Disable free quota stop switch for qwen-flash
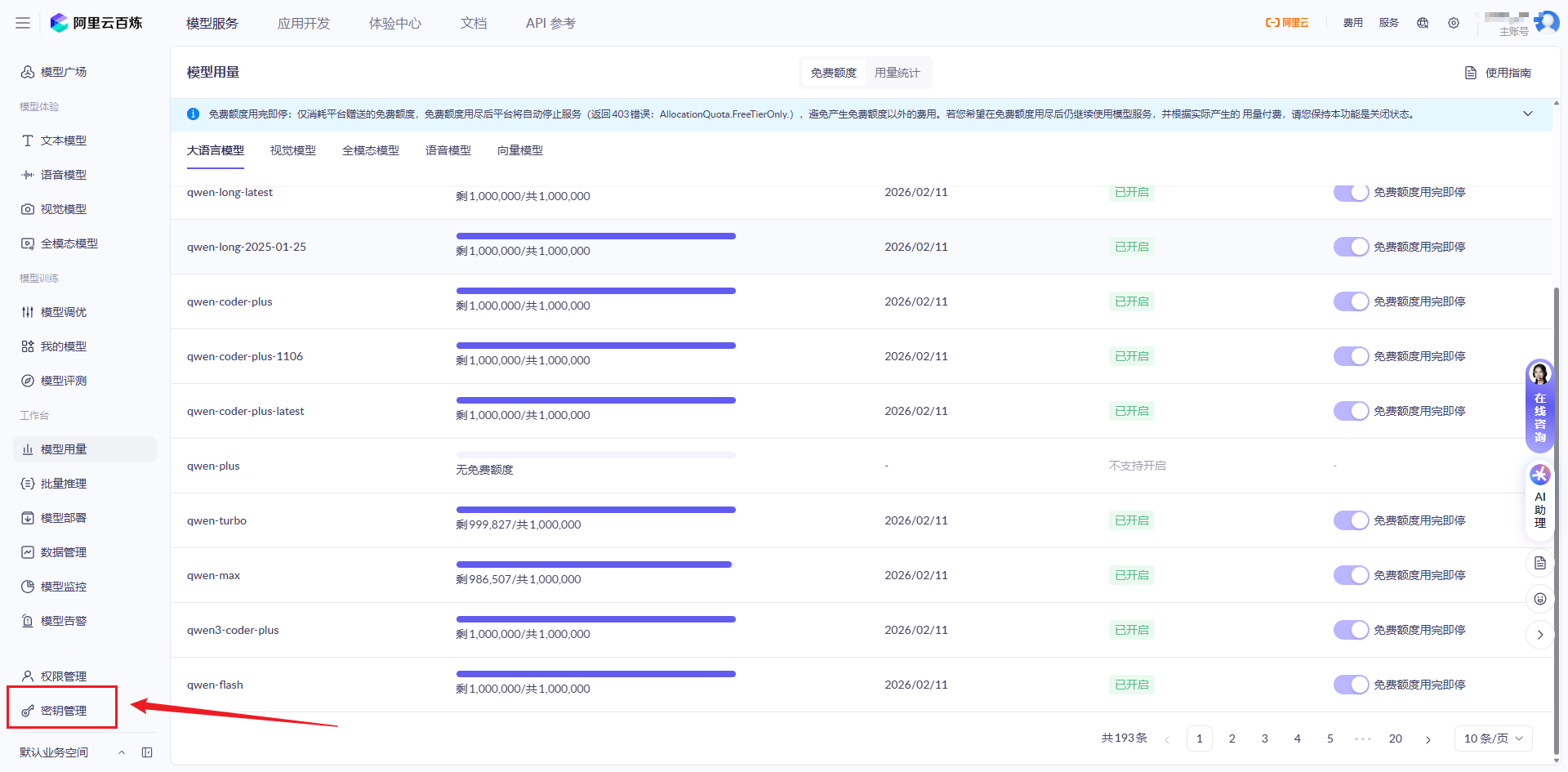The width and height of the screenshot is (1568, 772). (1351, 685)
